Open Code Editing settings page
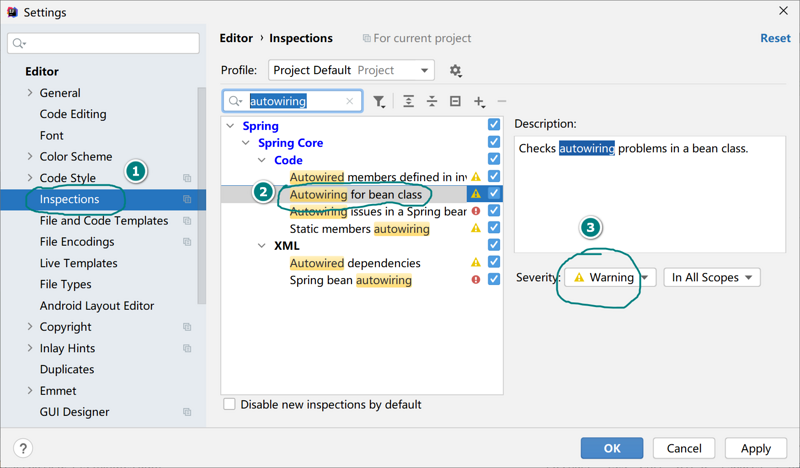Screen dimensions: 800x468 [x=73, y=114]
